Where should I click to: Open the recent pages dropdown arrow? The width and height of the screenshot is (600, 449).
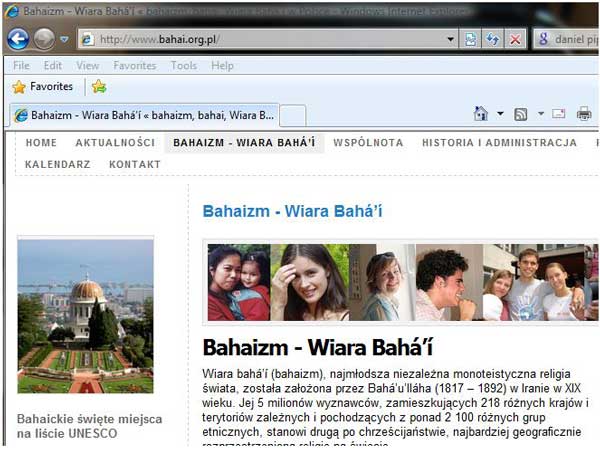click(x=64, y=39)
